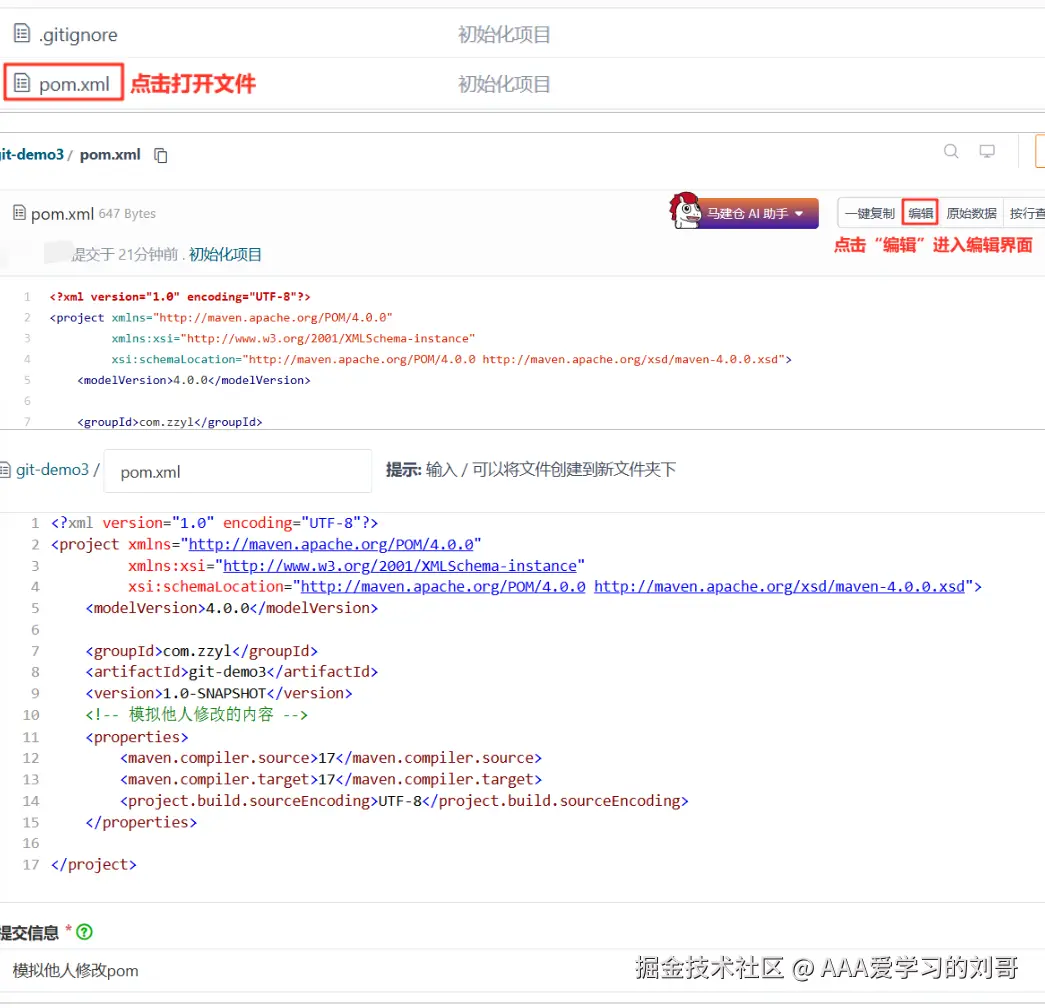Click the maven.compiler.target line in editor
The image size is (1045, 1008).
(331, 779)
